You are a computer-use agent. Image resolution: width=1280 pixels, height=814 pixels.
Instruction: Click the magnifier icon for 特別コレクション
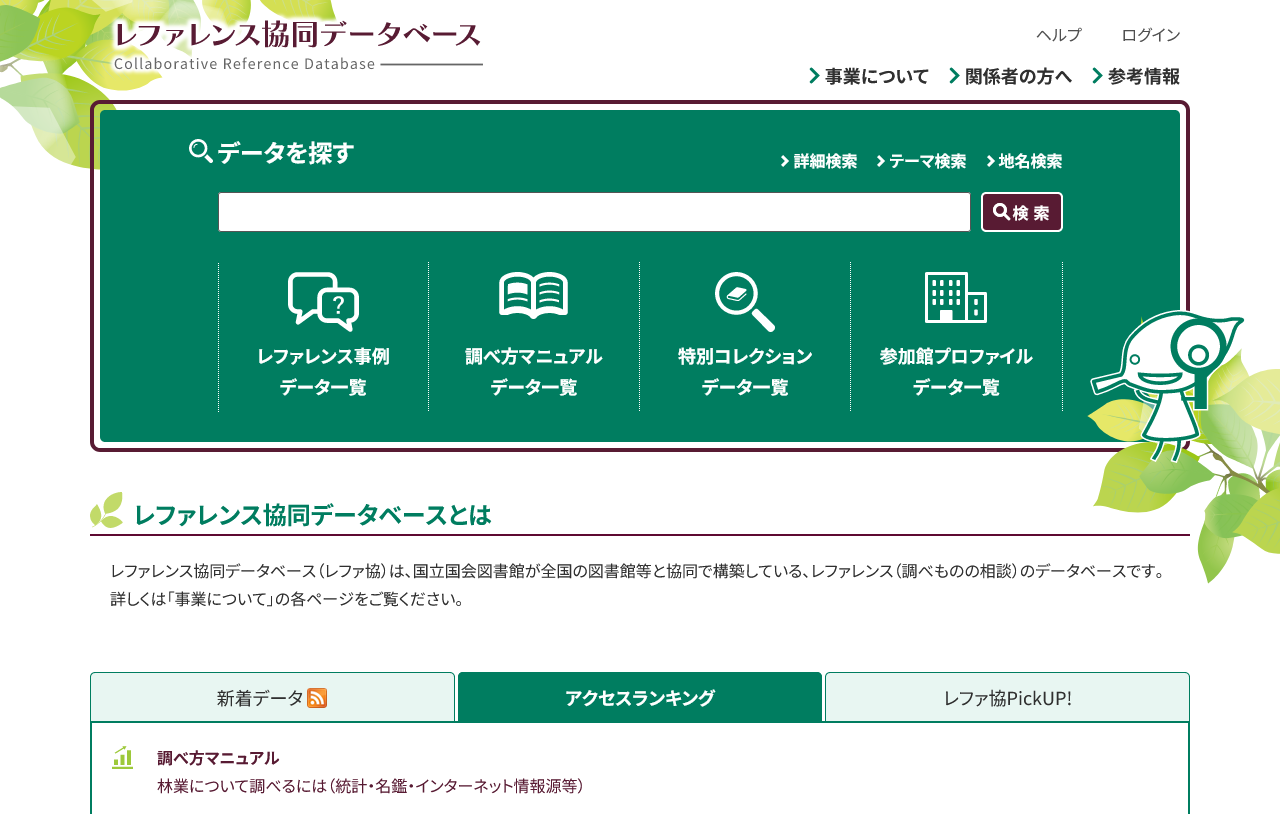[745, 301]
